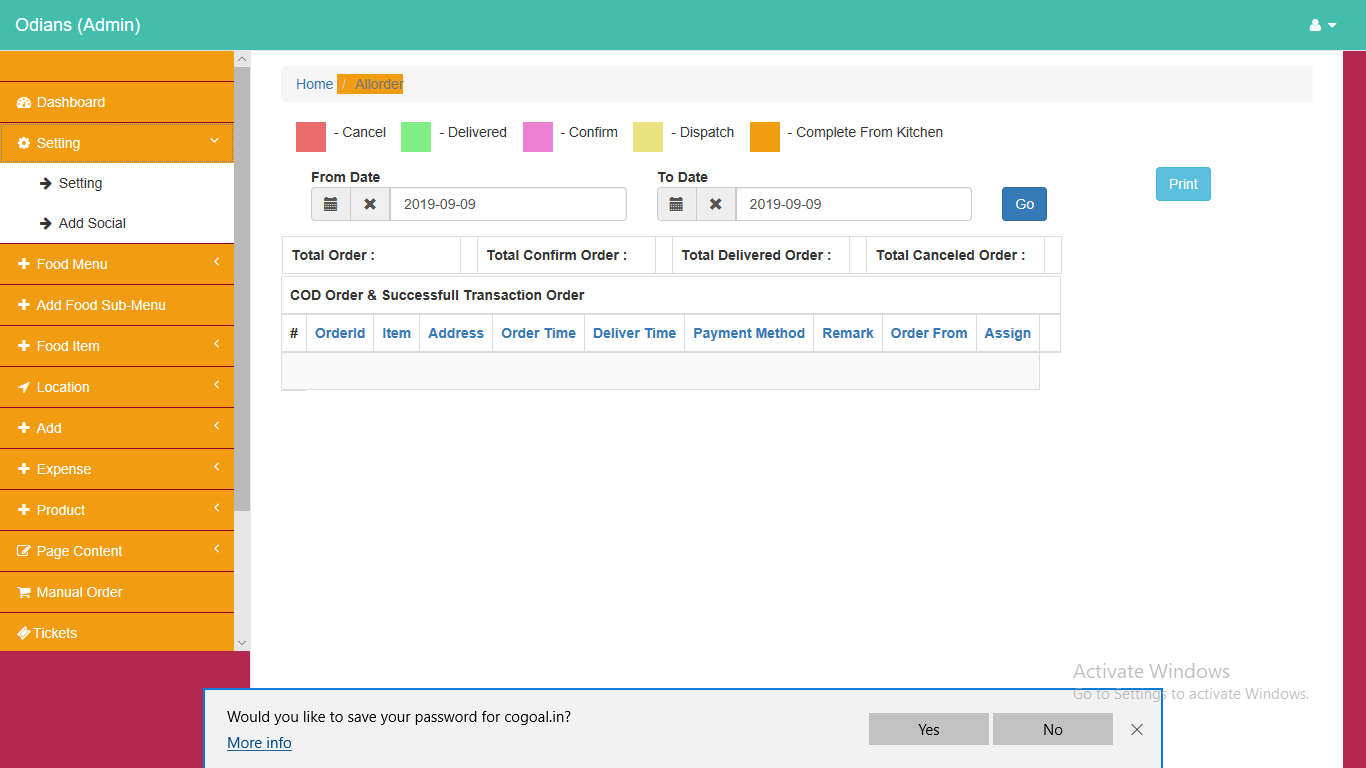Image resolution: width=1366 pixels, height=768 pixels.
Task: Clear the To Date with the X icon
Action: click(x=716, y=204)
